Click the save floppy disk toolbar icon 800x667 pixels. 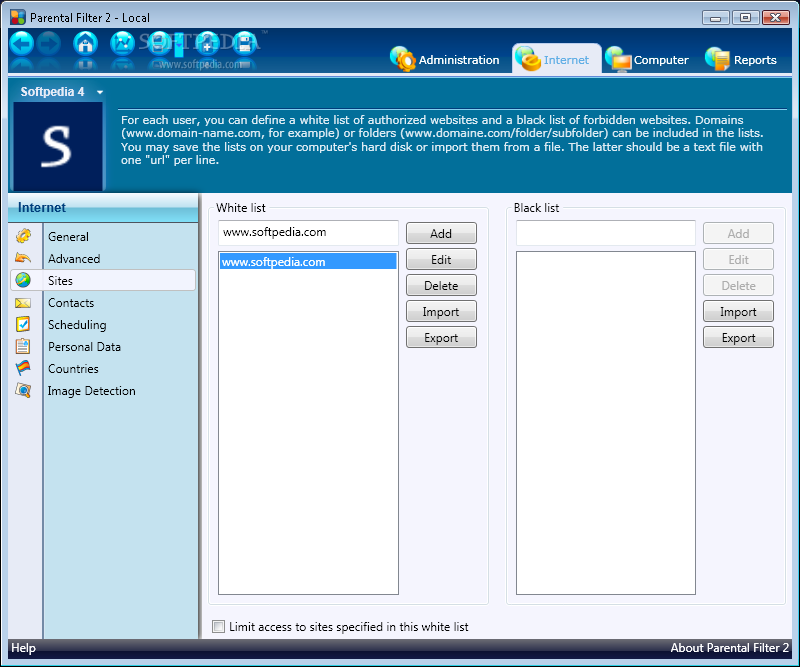244,44
